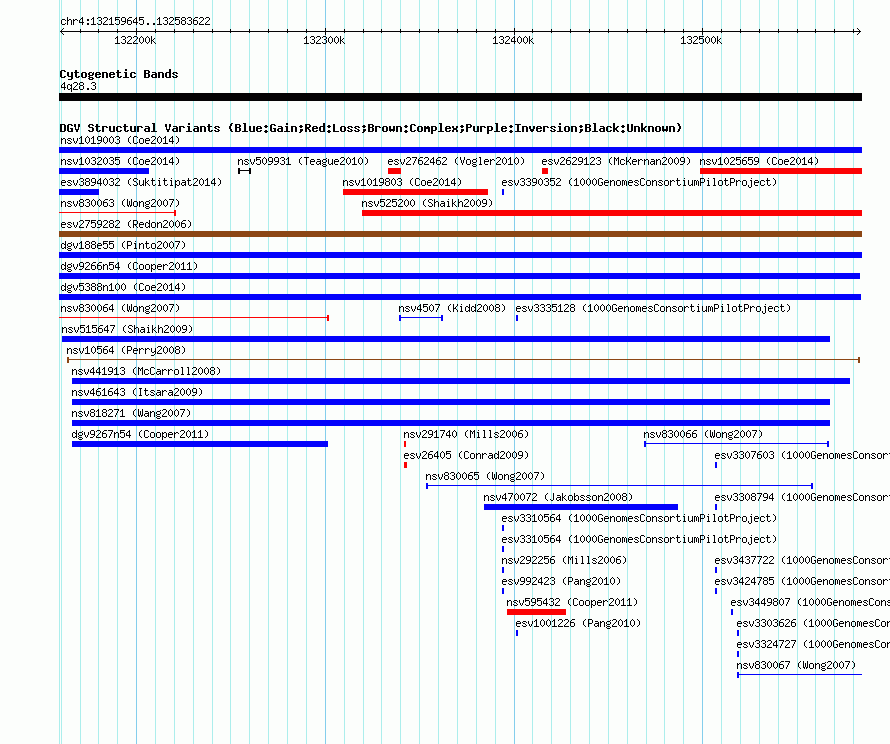
Task: Open the nsv1025659 (Coe2014) label
Action: coord(759,161)
